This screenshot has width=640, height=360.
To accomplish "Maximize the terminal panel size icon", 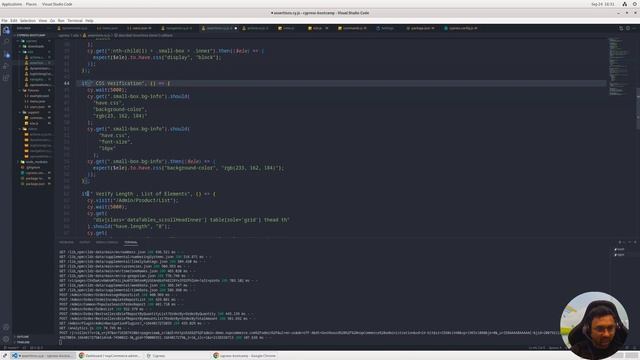I will (630, 242).
